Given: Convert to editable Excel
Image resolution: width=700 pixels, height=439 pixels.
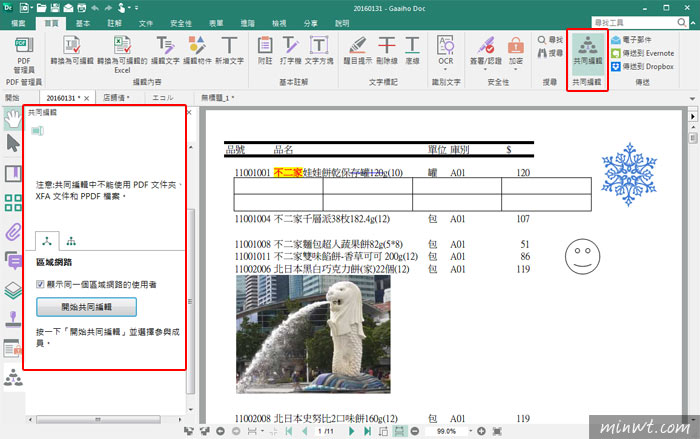Looking at the screenshot, I should click(x=122, y=54).
